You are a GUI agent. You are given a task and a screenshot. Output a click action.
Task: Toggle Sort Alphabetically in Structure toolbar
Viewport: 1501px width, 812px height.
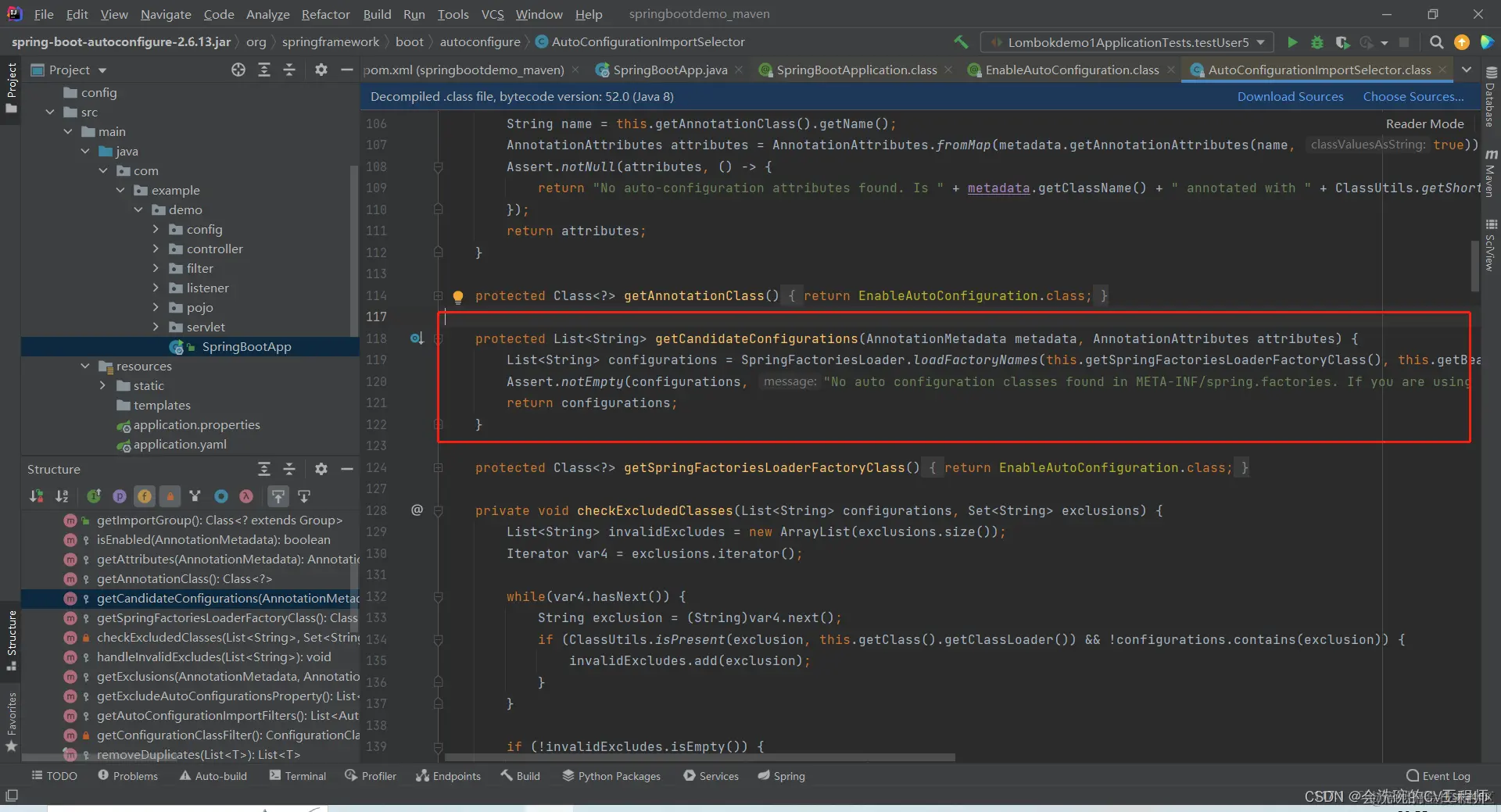62,496
